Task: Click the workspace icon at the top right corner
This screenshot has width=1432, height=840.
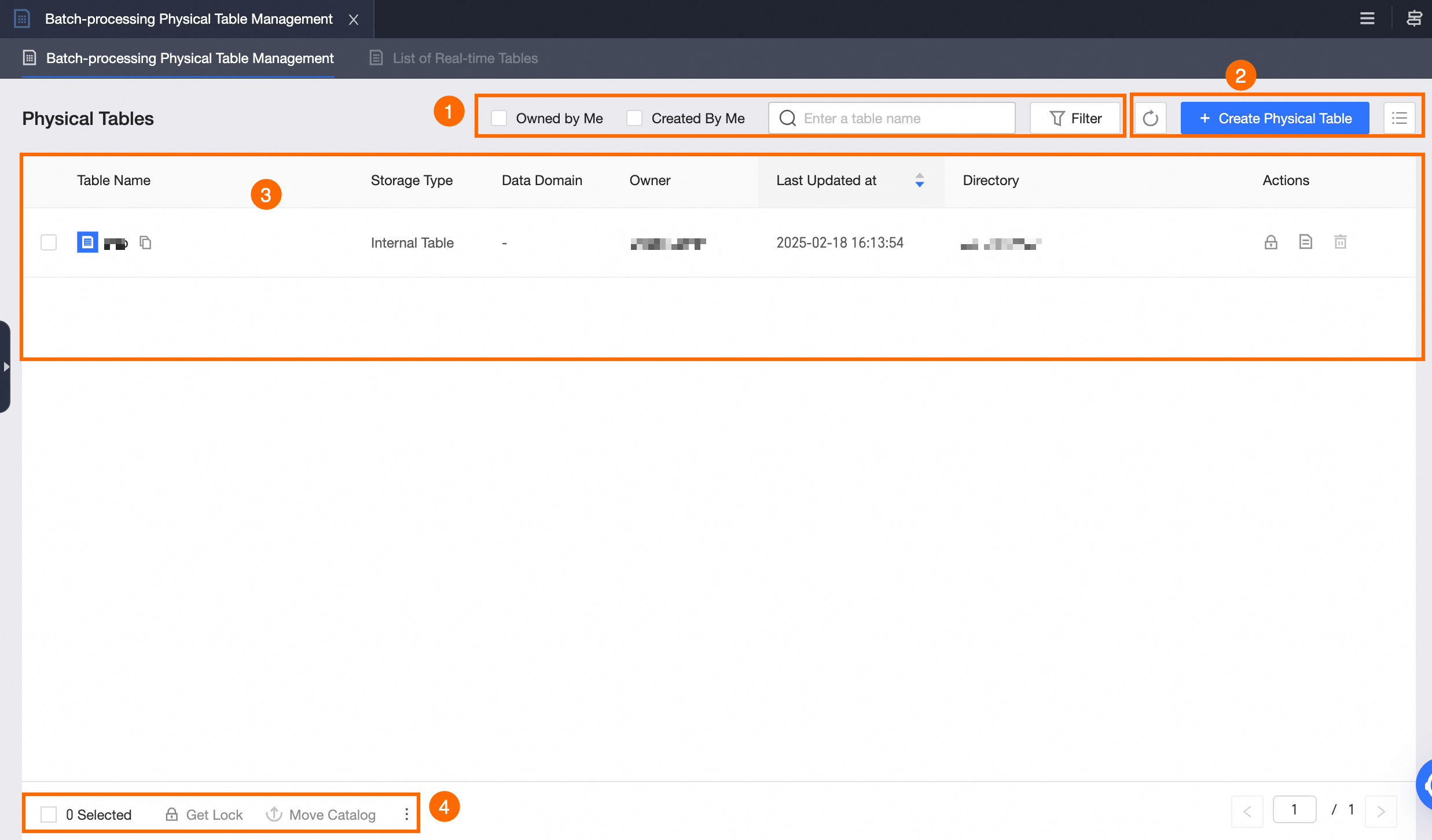Action: tap(1414, 19)
